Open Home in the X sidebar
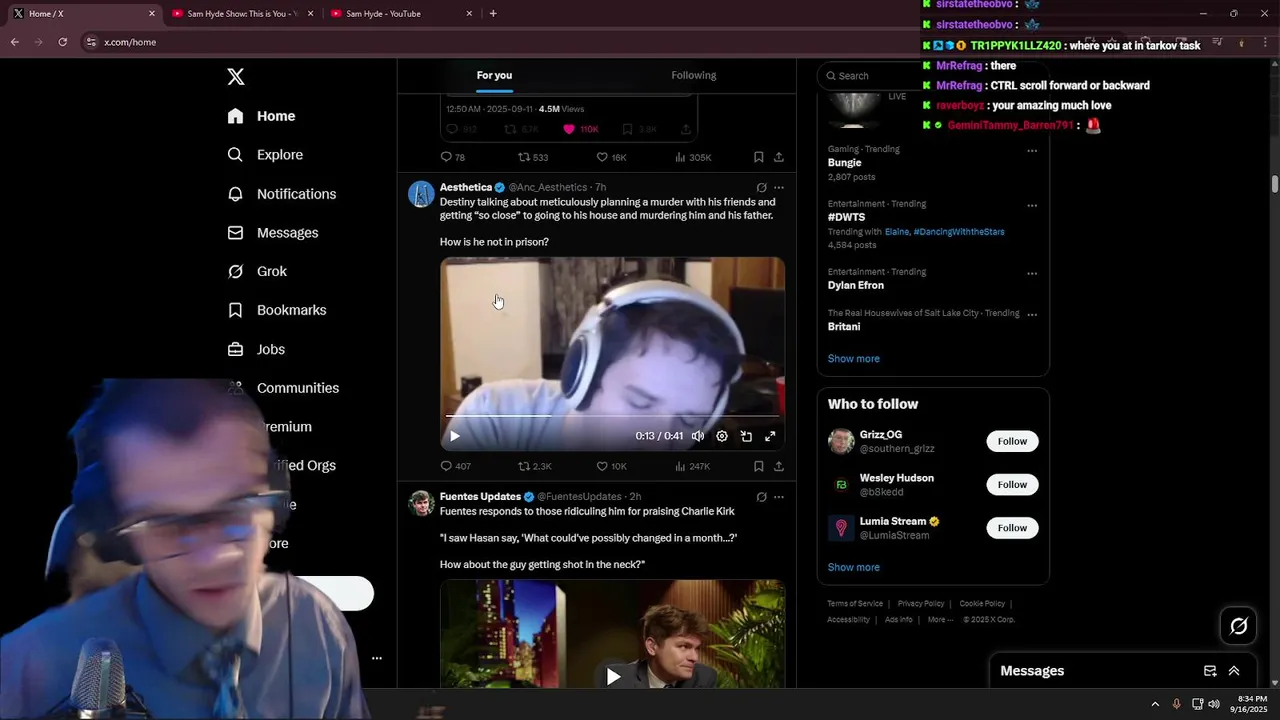 click(x=261, y=116)
